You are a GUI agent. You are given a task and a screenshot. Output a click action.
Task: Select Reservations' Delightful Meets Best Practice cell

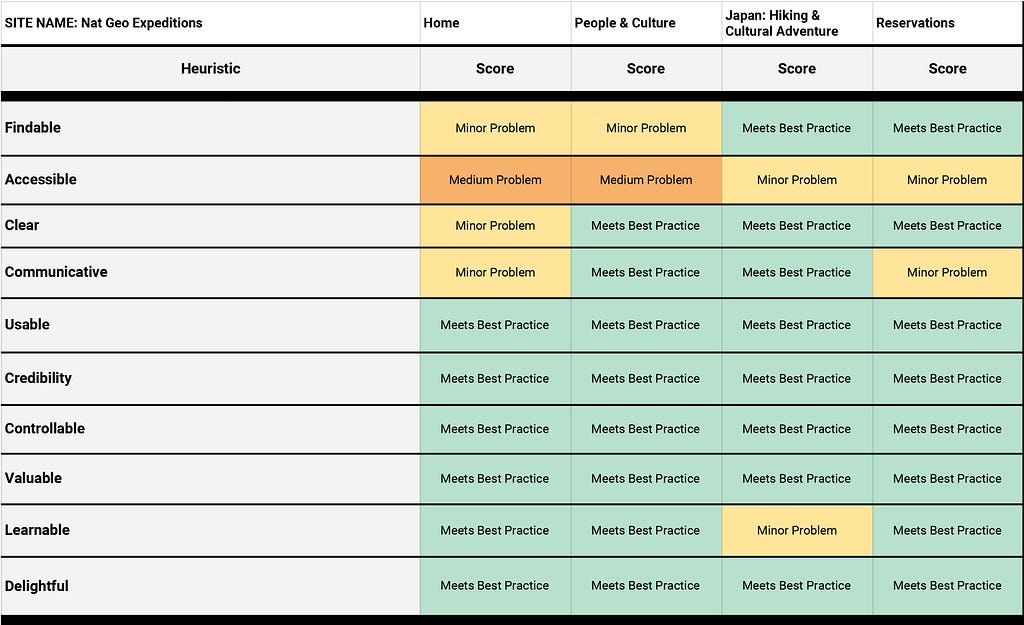click(947, 586)
